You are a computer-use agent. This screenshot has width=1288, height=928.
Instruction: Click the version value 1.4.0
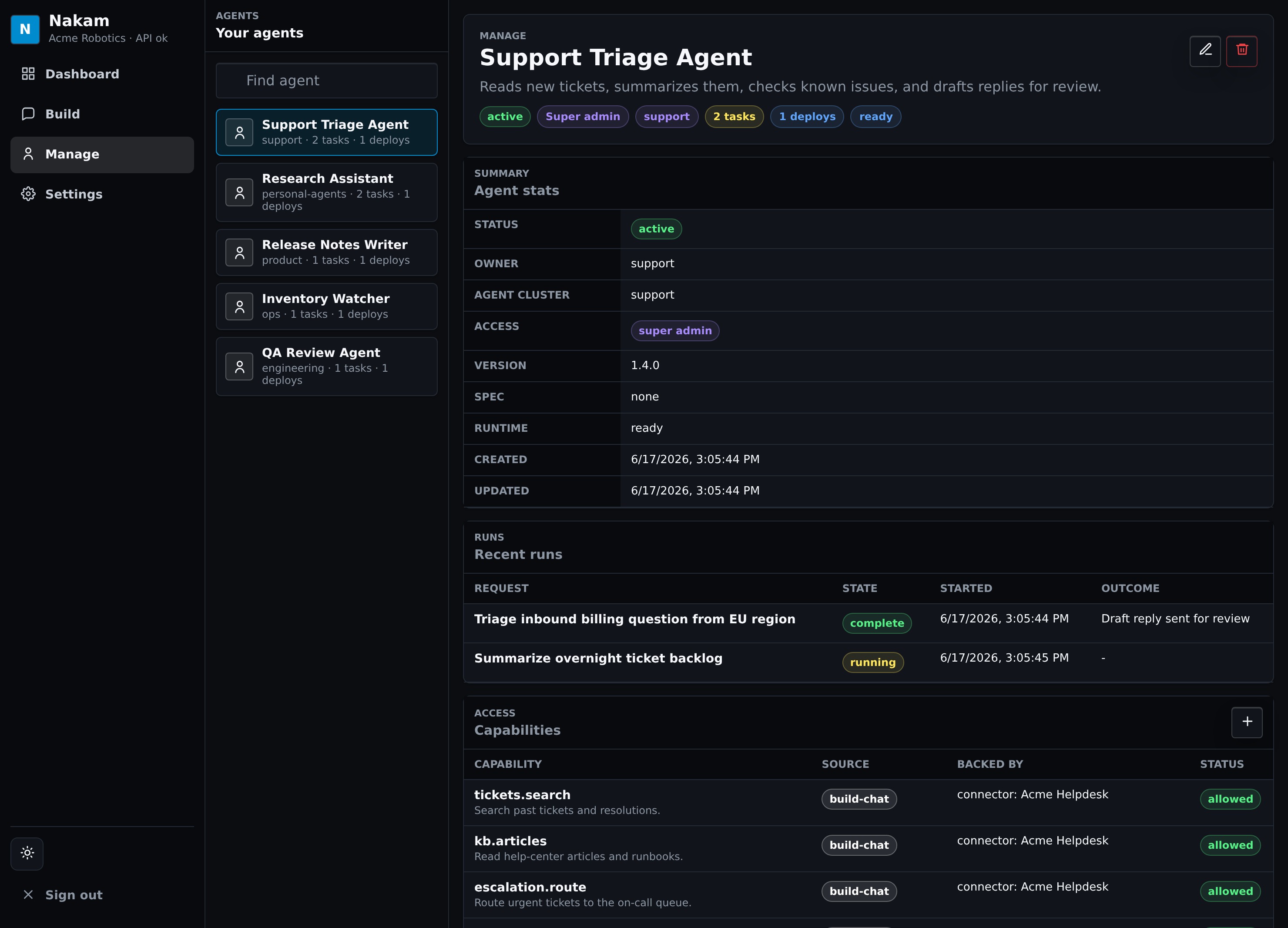pos(645,365)
